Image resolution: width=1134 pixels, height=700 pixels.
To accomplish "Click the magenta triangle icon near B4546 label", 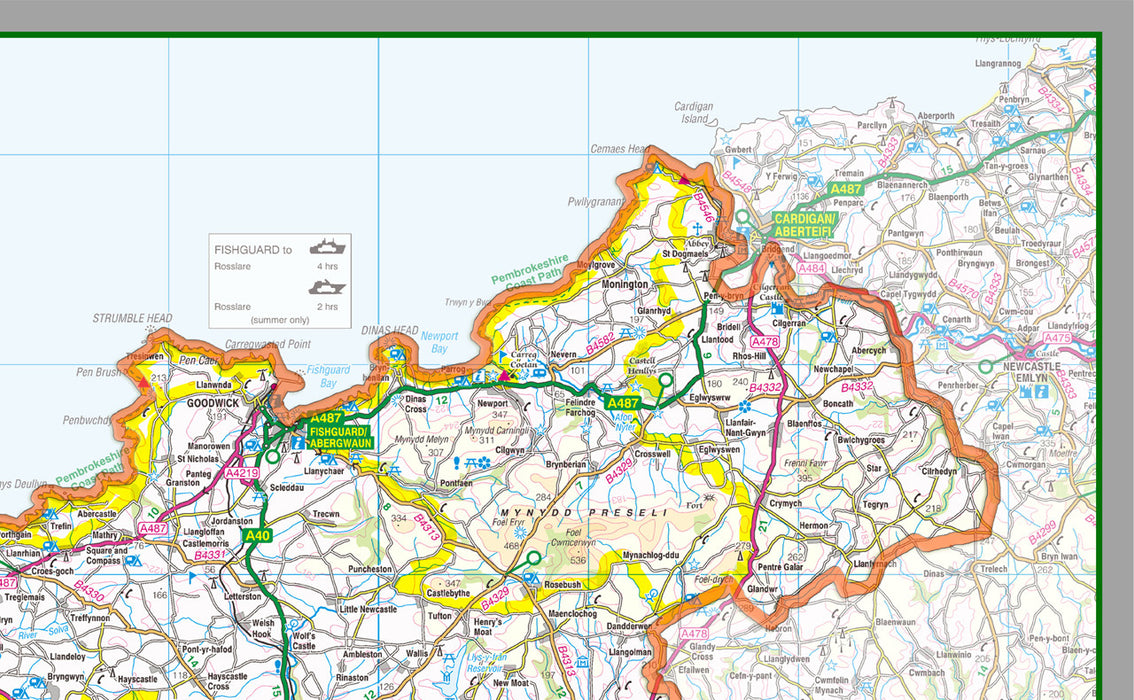I will (683, 179).
